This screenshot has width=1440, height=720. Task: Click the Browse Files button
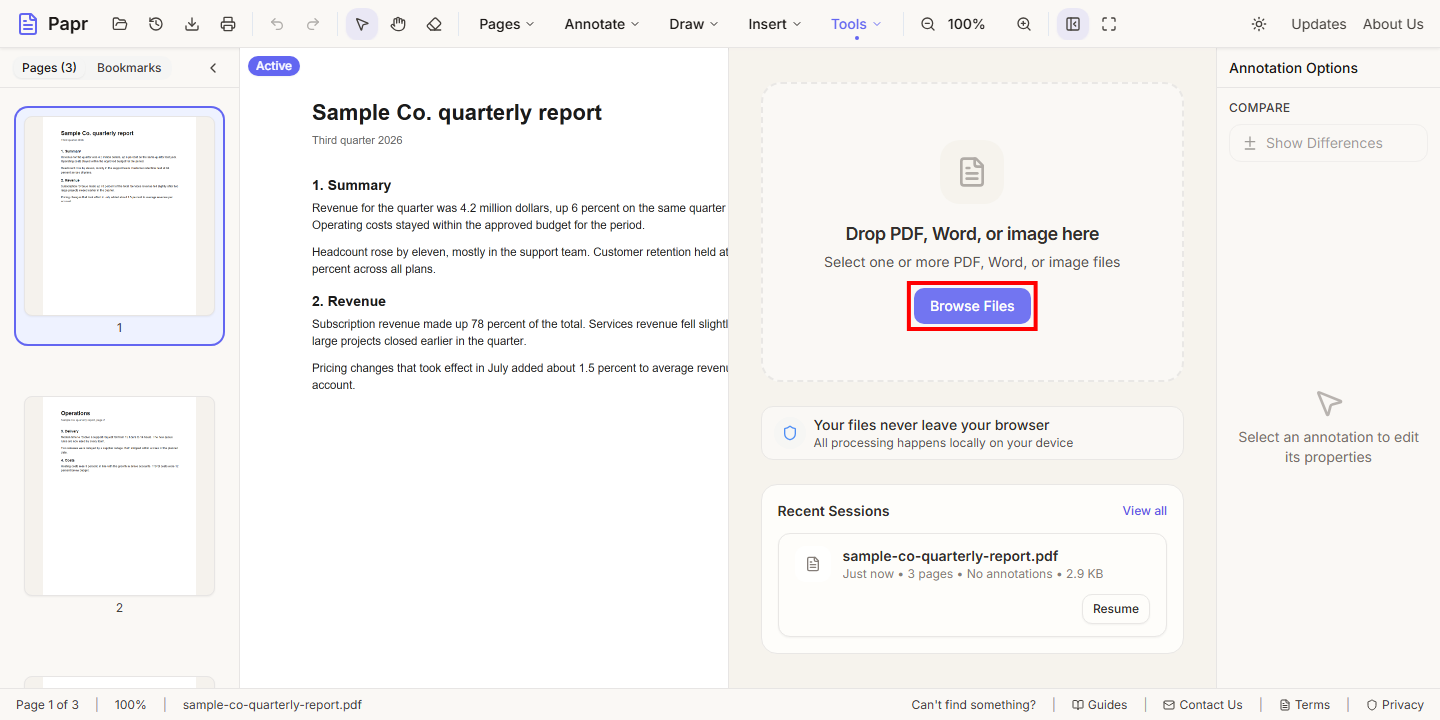[x=972, y=306]
